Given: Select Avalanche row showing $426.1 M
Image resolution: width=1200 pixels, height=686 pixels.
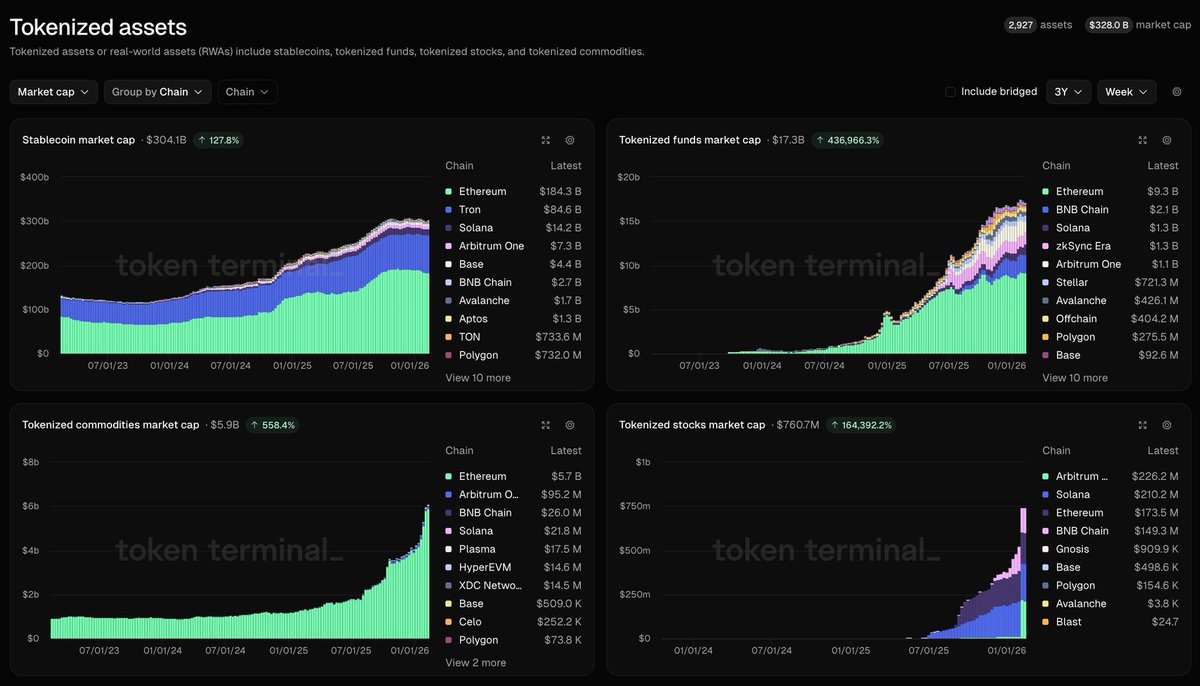Looking at the screenshot, I should pos(1110,300).
